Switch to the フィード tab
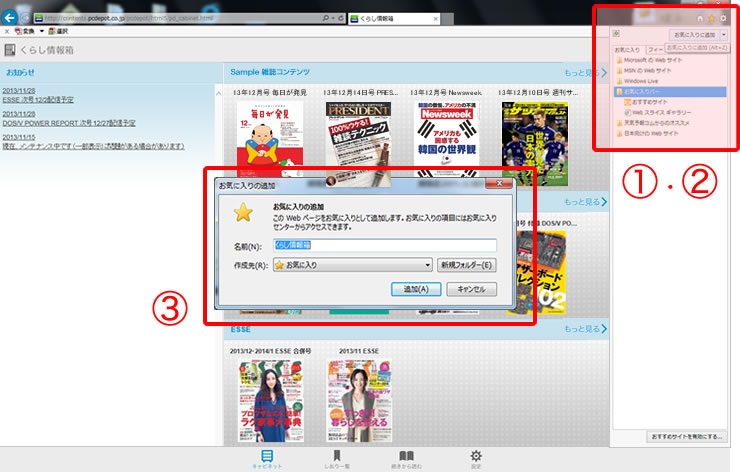This screenshot has height=472, width=740. coord(655,50)
